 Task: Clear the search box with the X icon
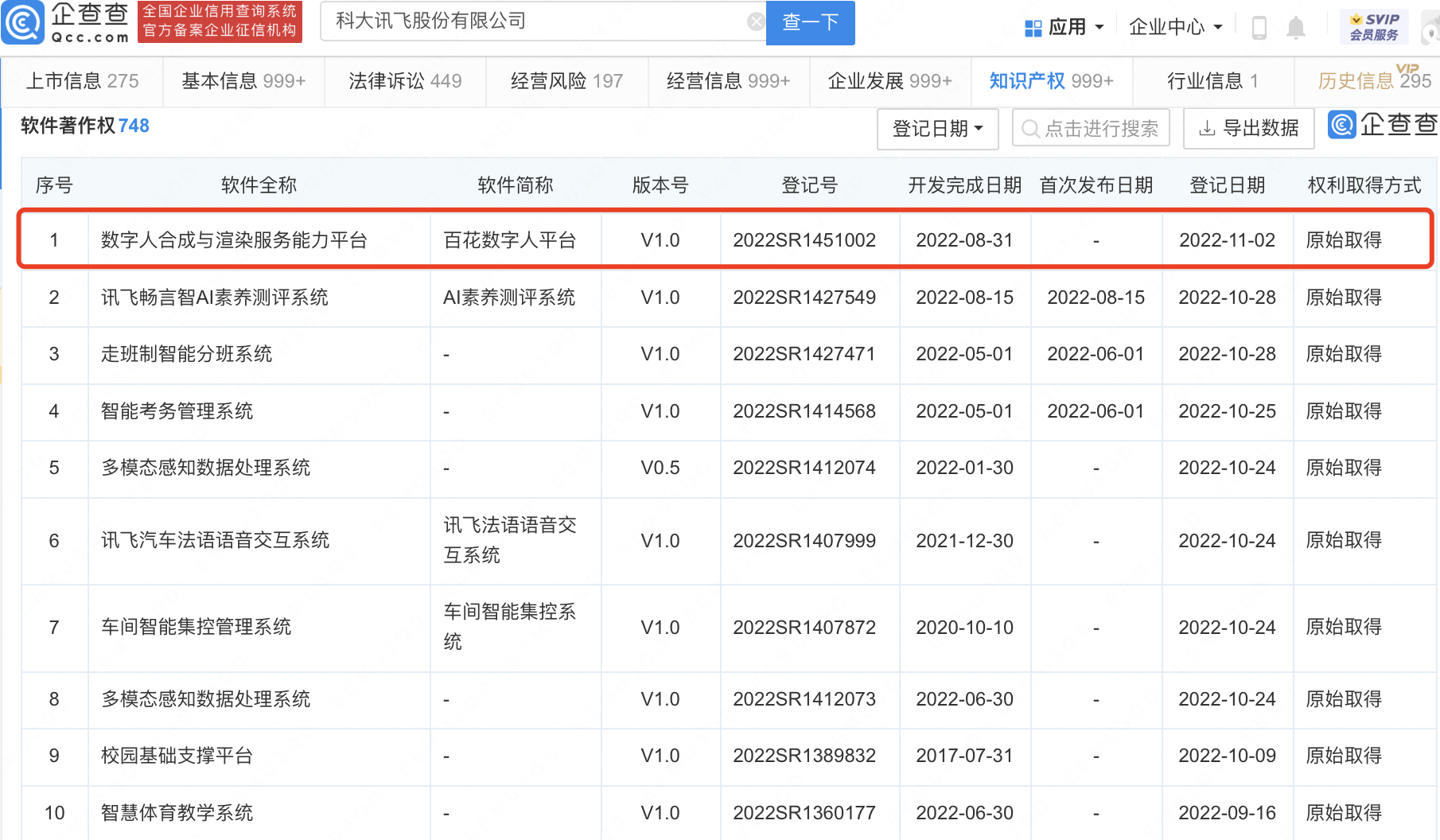coord(756,21)
